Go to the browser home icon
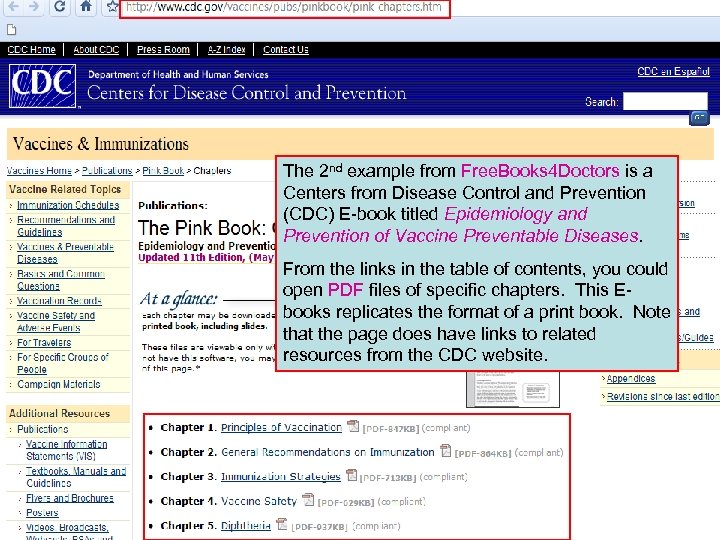This screenshot has width=720, height=540. tap(86, 6)
